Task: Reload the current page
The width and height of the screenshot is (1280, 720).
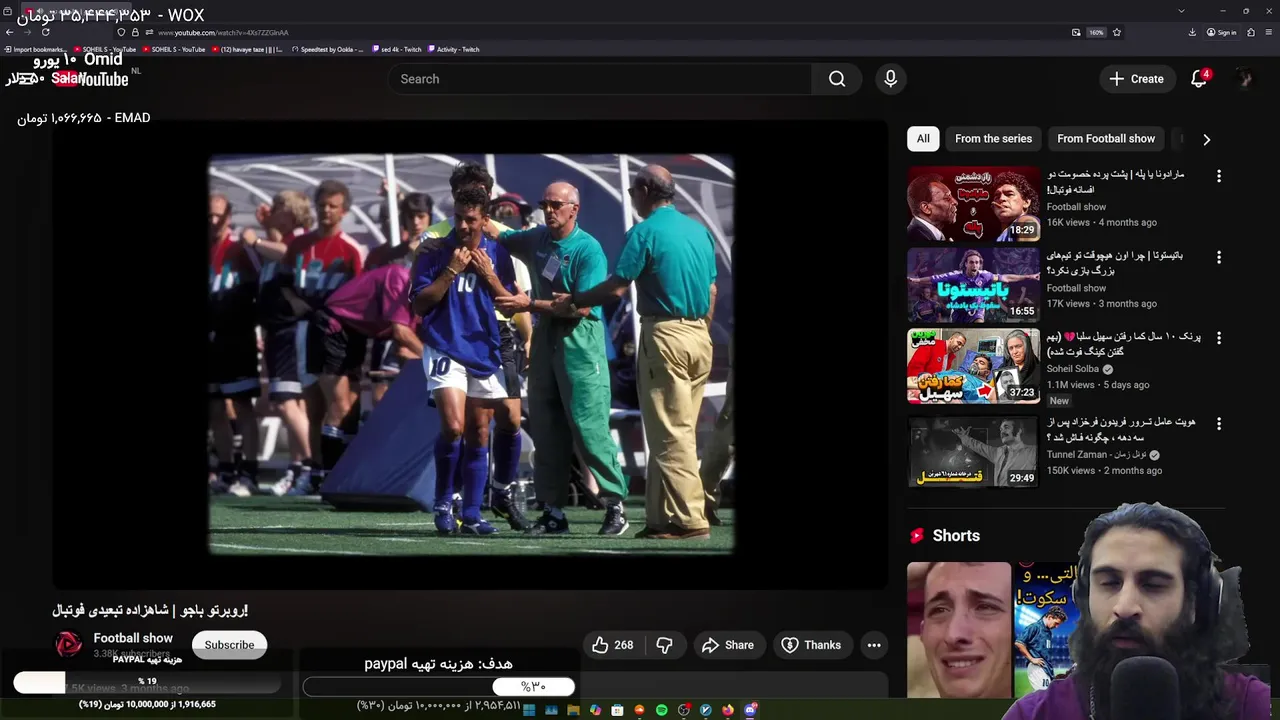Action: click(45, 32)
